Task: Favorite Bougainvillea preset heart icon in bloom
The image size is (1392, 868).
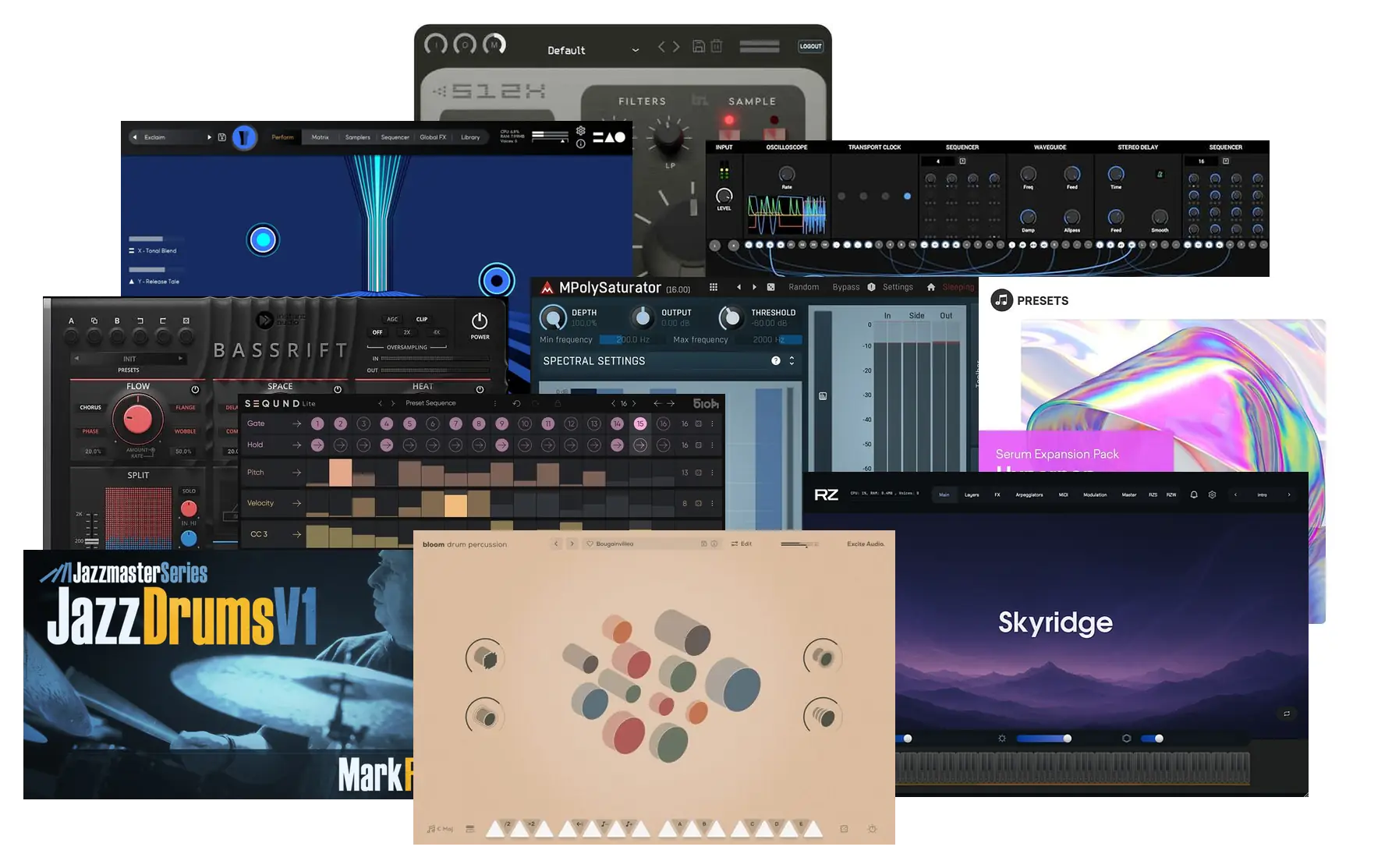Action: pos(590,544)
